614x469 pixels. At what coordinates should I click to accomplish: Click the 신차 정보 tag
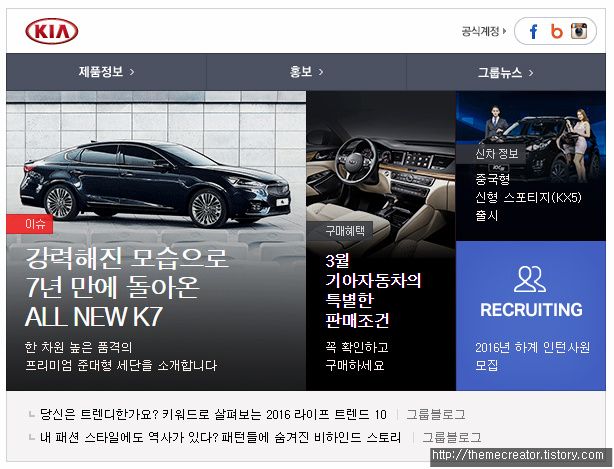click(493, 154)
